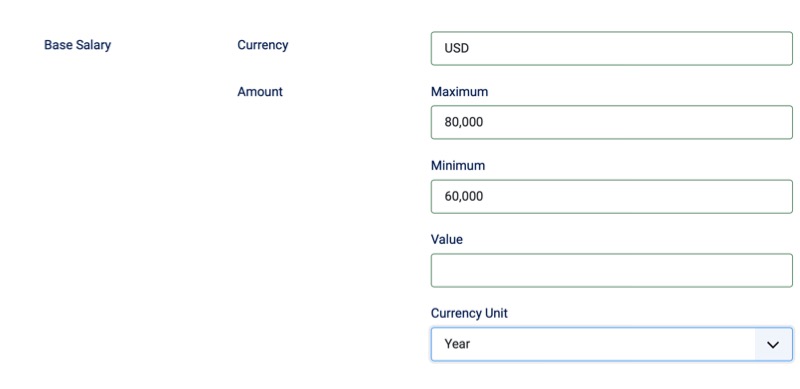Open the Currency Unit dropdown chevron
The width and height of the screenshot is (800, 389).
(x=773, y=345)
